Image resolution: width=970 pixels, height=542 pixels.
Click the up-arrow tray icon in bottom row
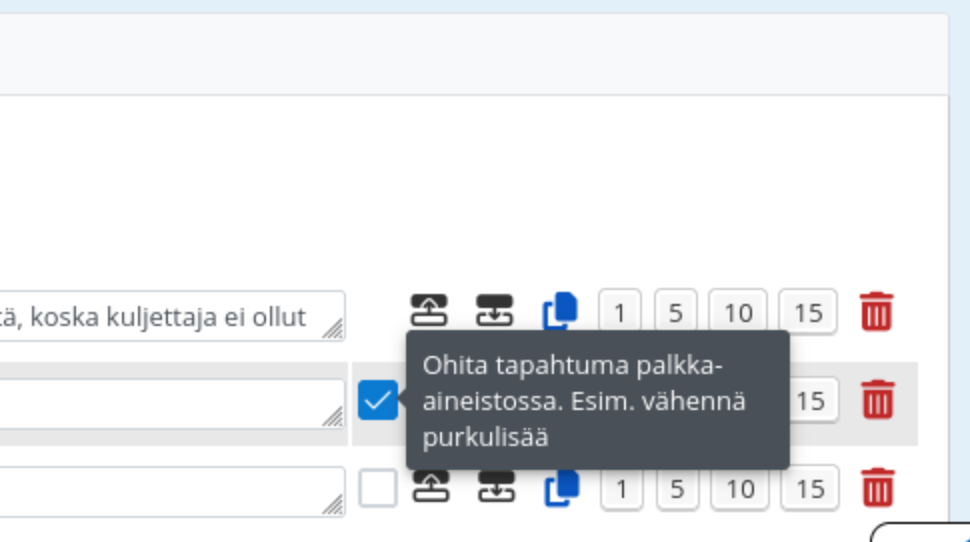pos(431,487)
